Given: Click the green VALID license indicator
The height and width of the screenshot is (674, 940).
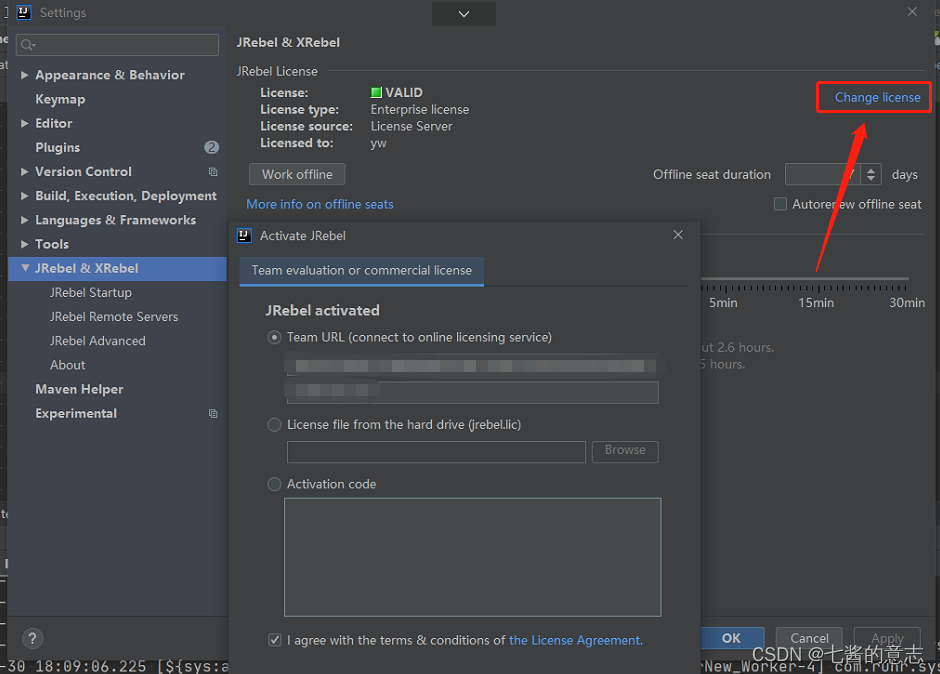Looking at the screenshot, I should point(376,92).
